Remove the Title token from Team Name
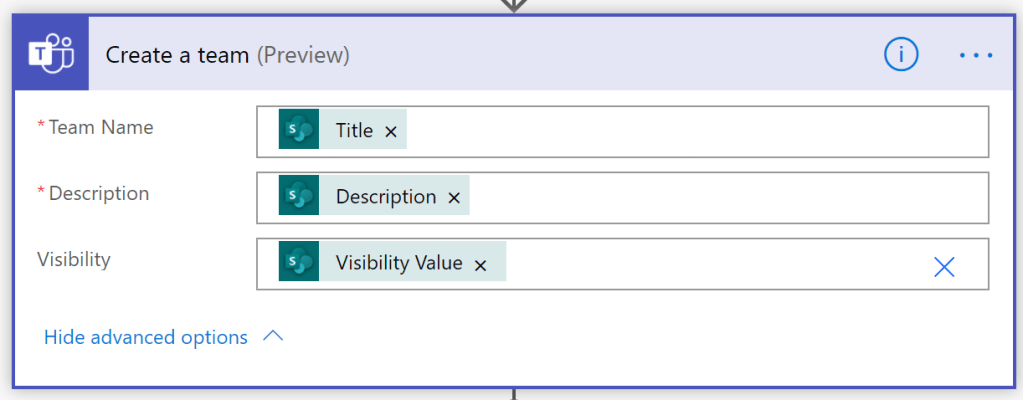1023x400 pixels. [x=391, y=132]
